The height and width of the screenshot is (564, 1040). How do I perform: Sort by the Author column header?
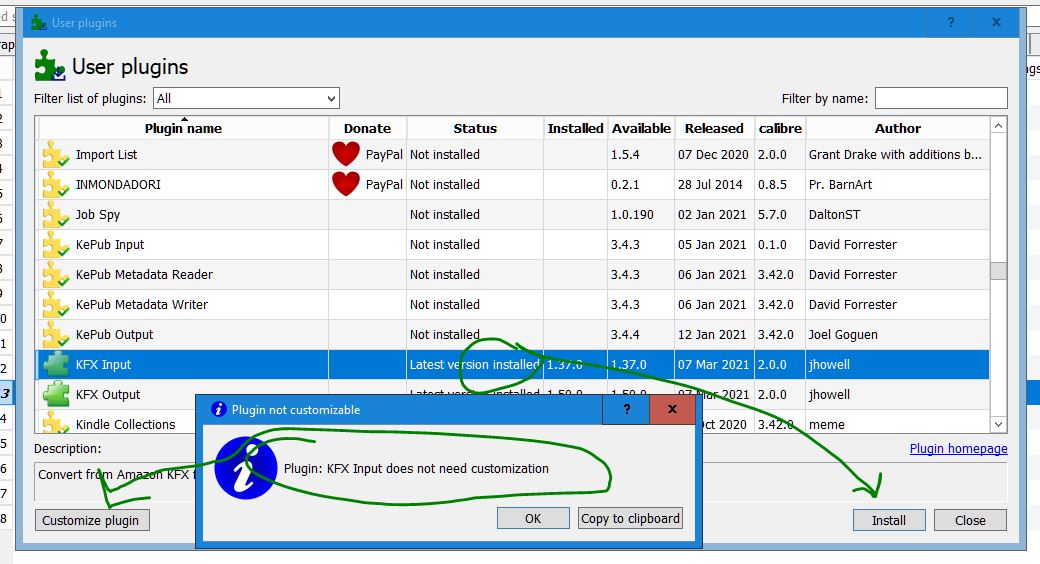coord(897,128)
